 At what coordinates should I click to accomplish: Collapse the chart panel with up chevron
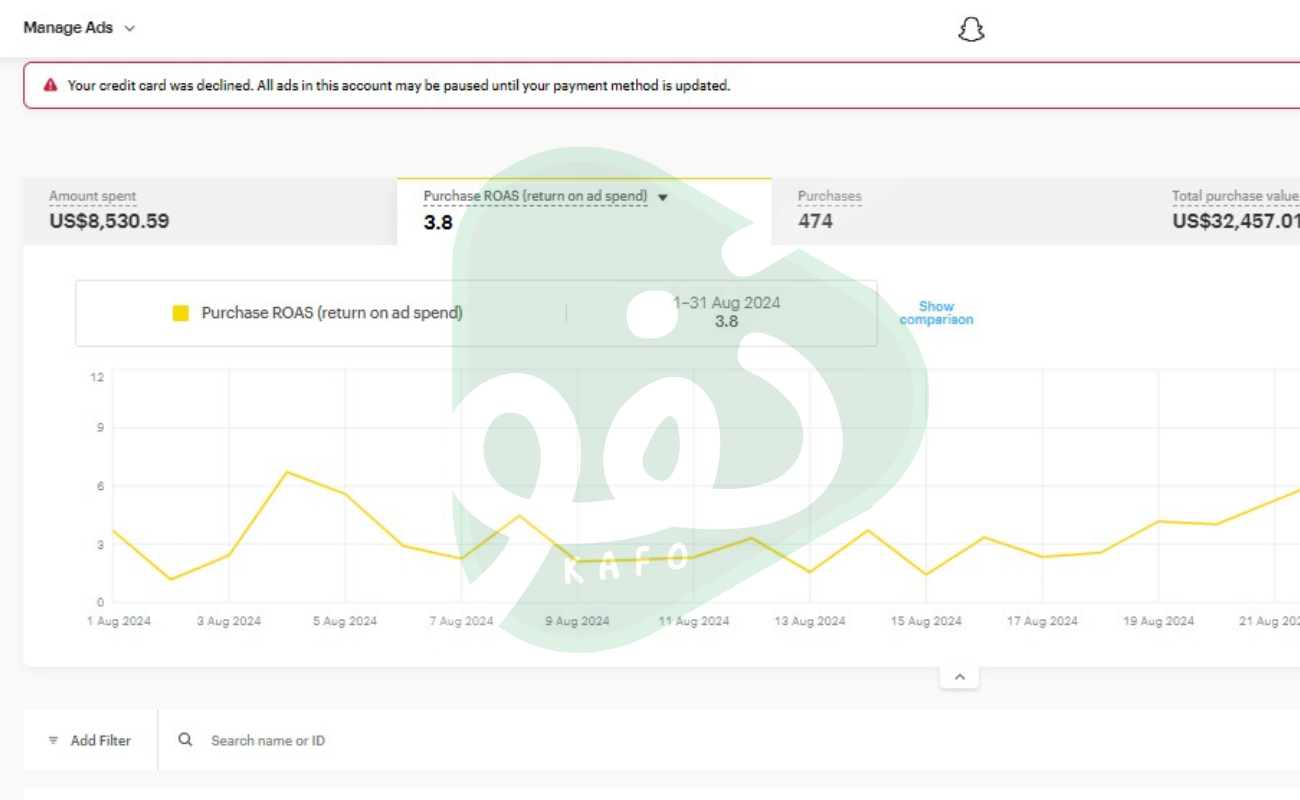pos(959,677)
